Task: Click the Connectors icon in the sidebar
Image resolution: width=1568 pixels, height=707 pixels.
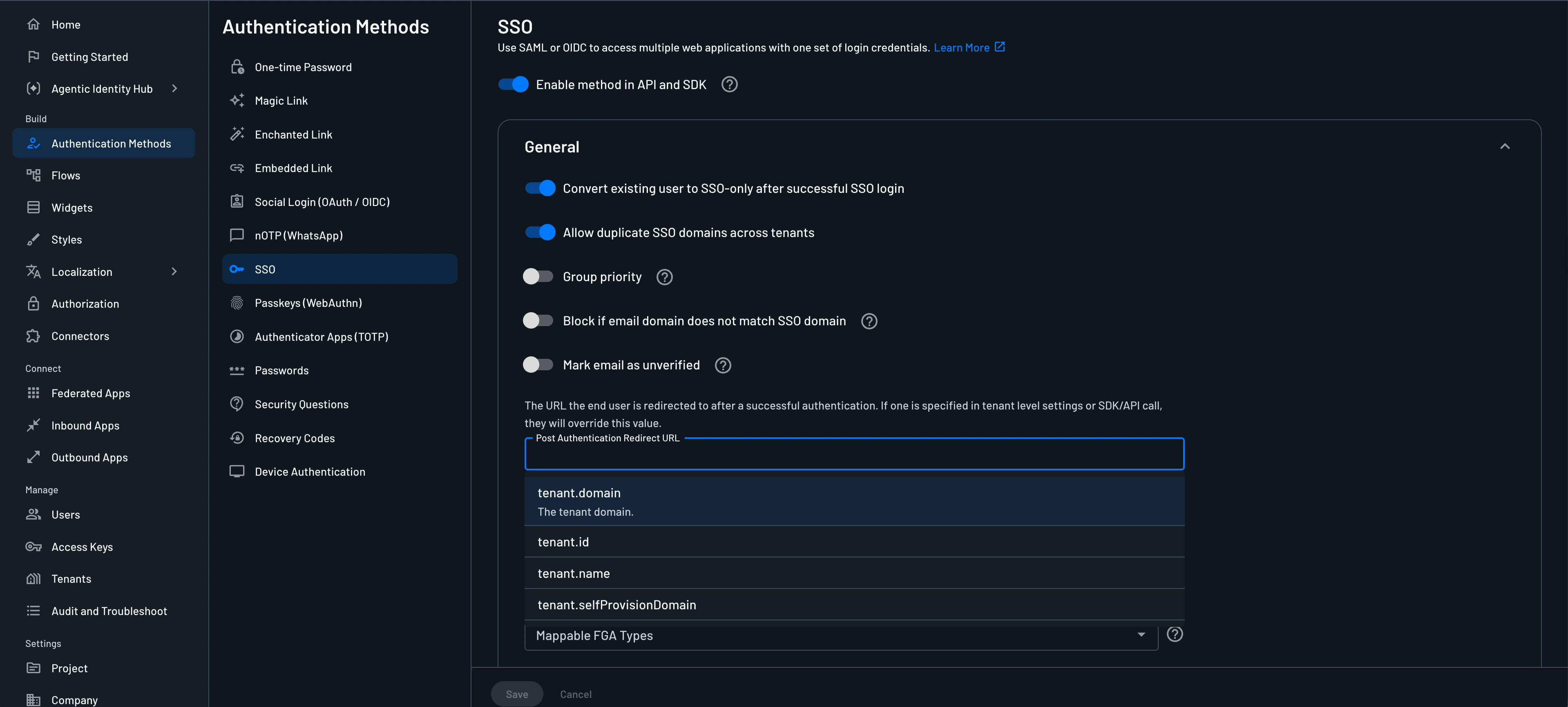Action: (x=34, y=336)
